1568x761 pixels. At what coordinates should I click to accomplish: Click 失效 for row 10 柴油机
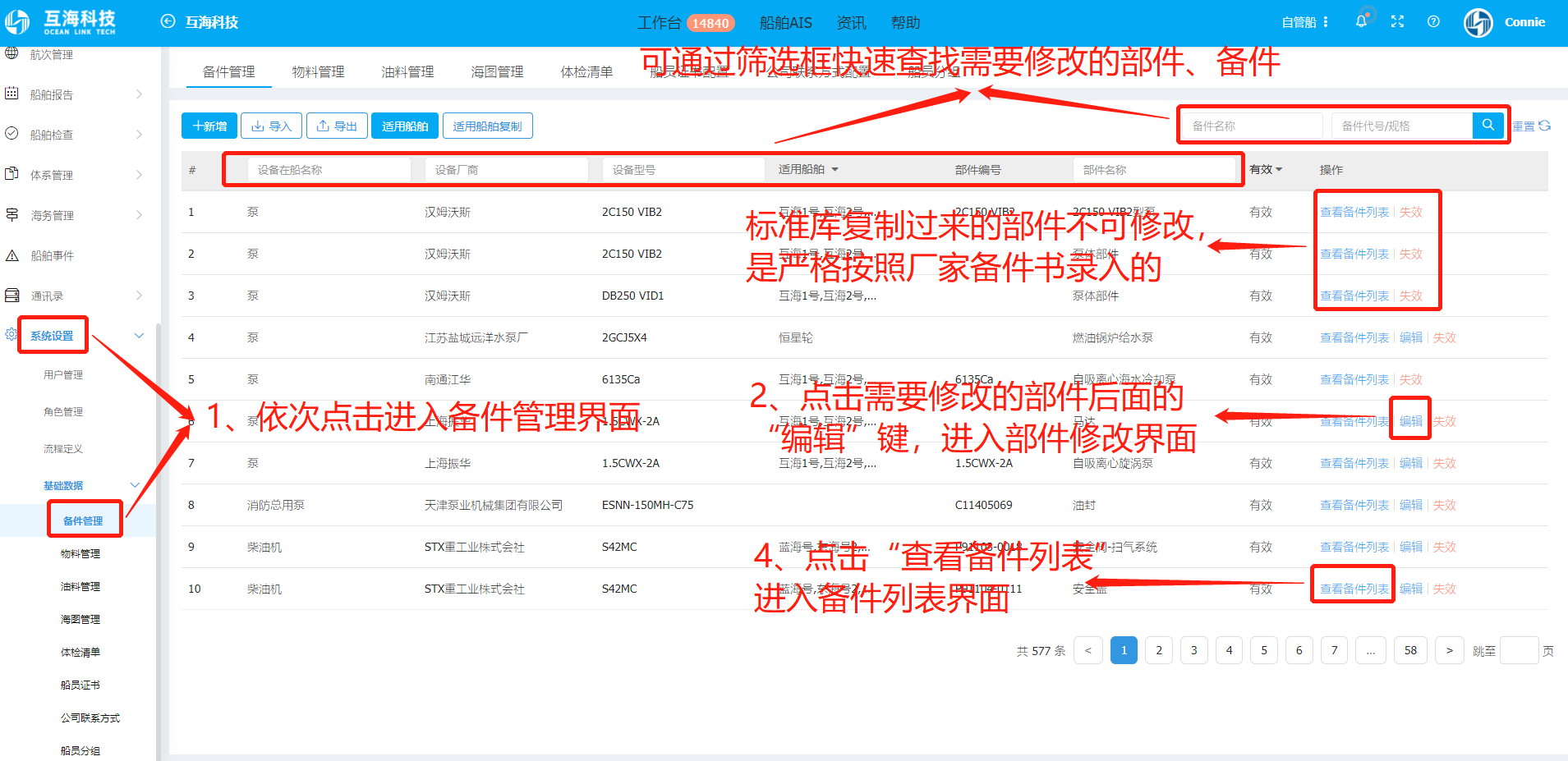tap(1445, 589)
